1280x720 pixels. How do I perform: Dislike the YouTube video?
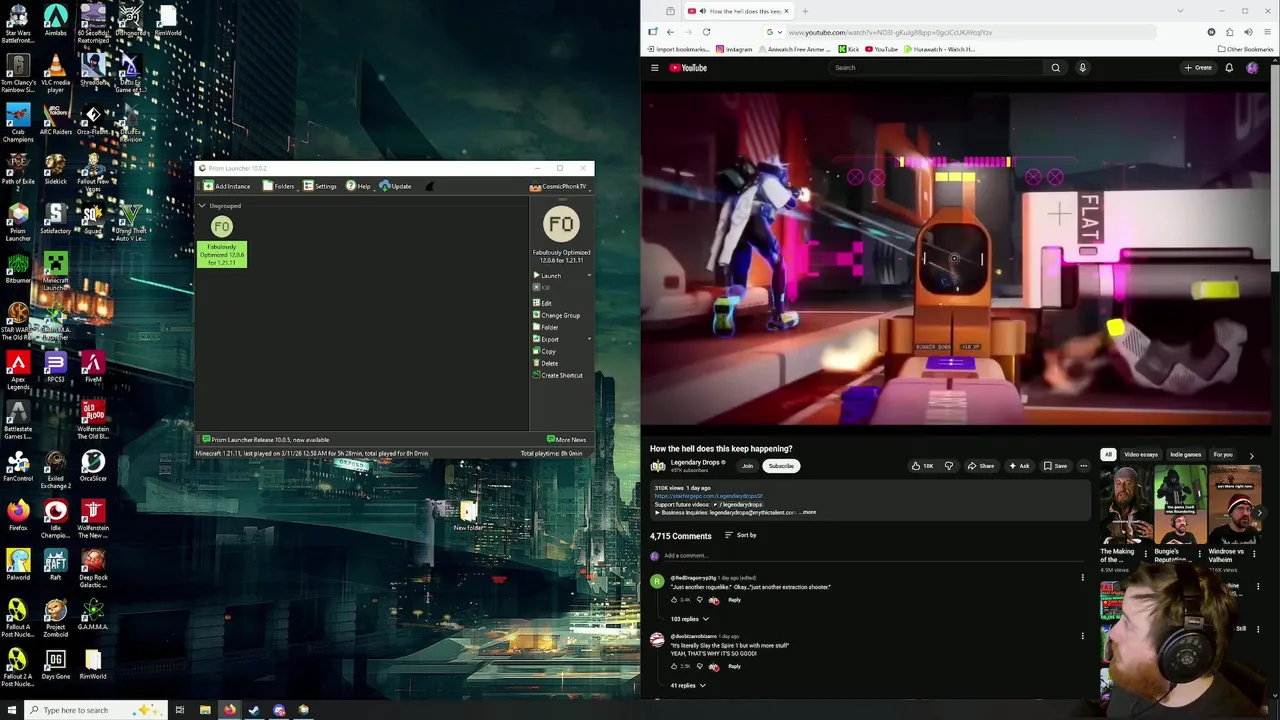949,466
